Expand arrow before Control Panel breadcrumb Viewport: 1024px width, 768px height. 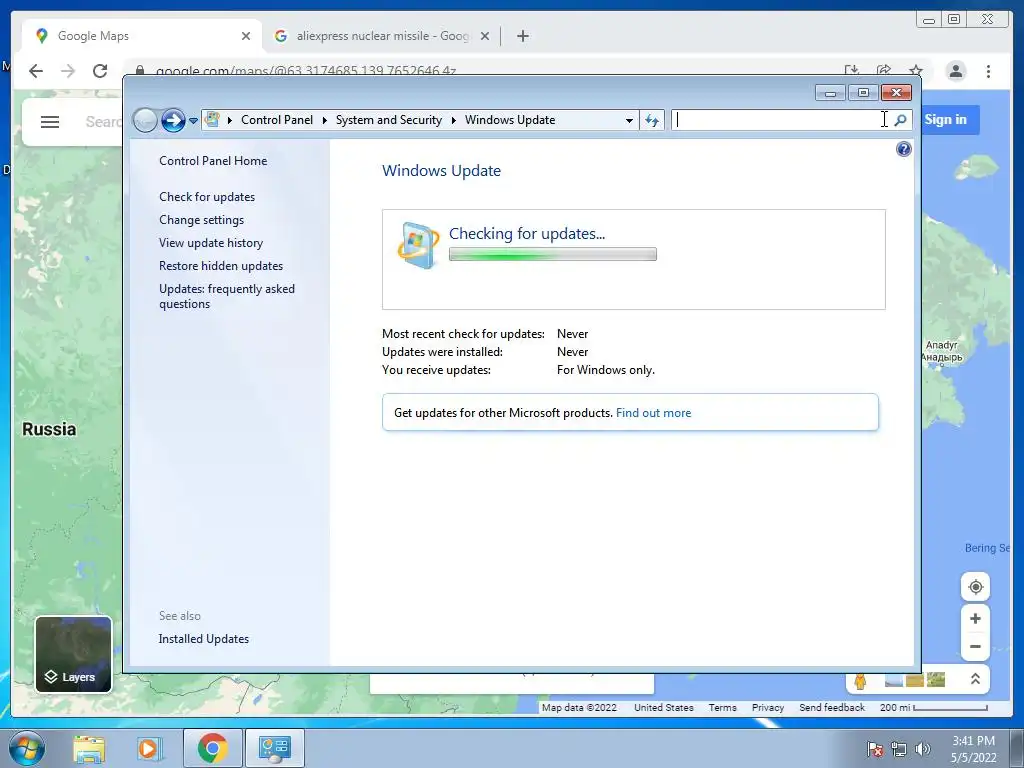tap(229, 120)
